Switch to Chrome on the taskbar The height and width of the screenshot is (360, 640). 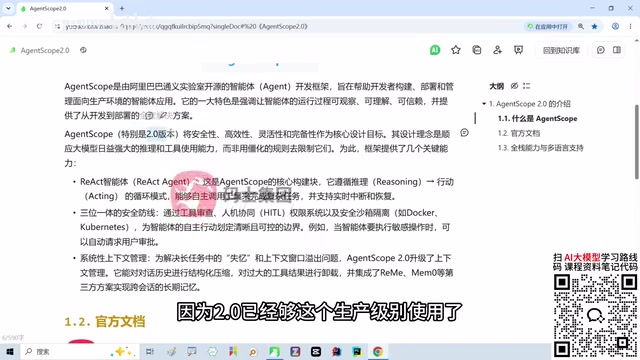click(378, 351)
